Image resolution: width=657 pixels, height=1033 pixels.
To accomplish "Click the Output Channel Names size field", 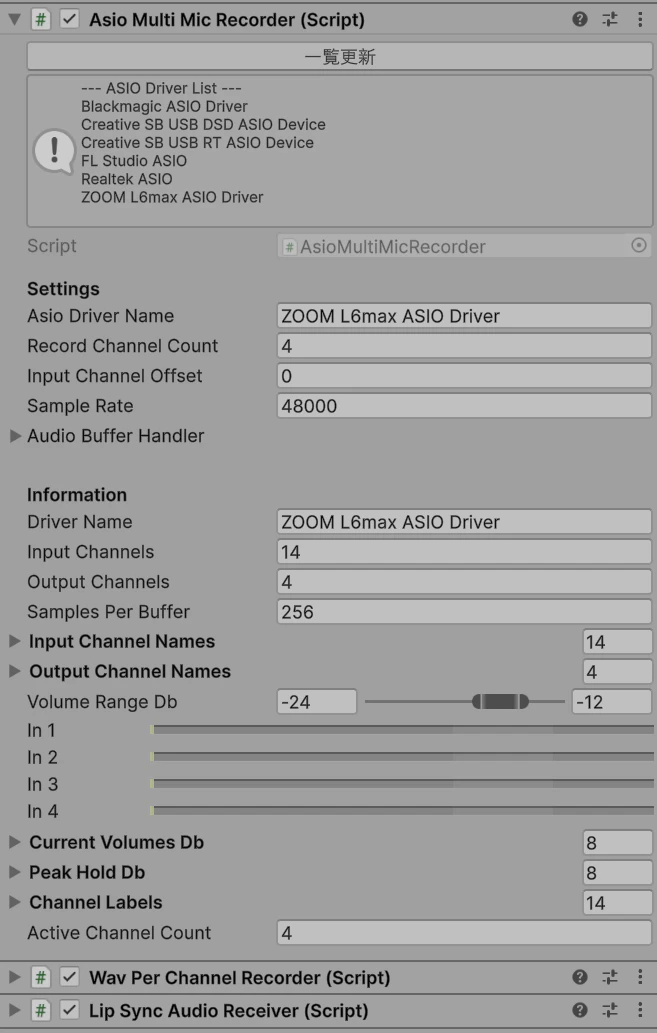I will [617, 671].
